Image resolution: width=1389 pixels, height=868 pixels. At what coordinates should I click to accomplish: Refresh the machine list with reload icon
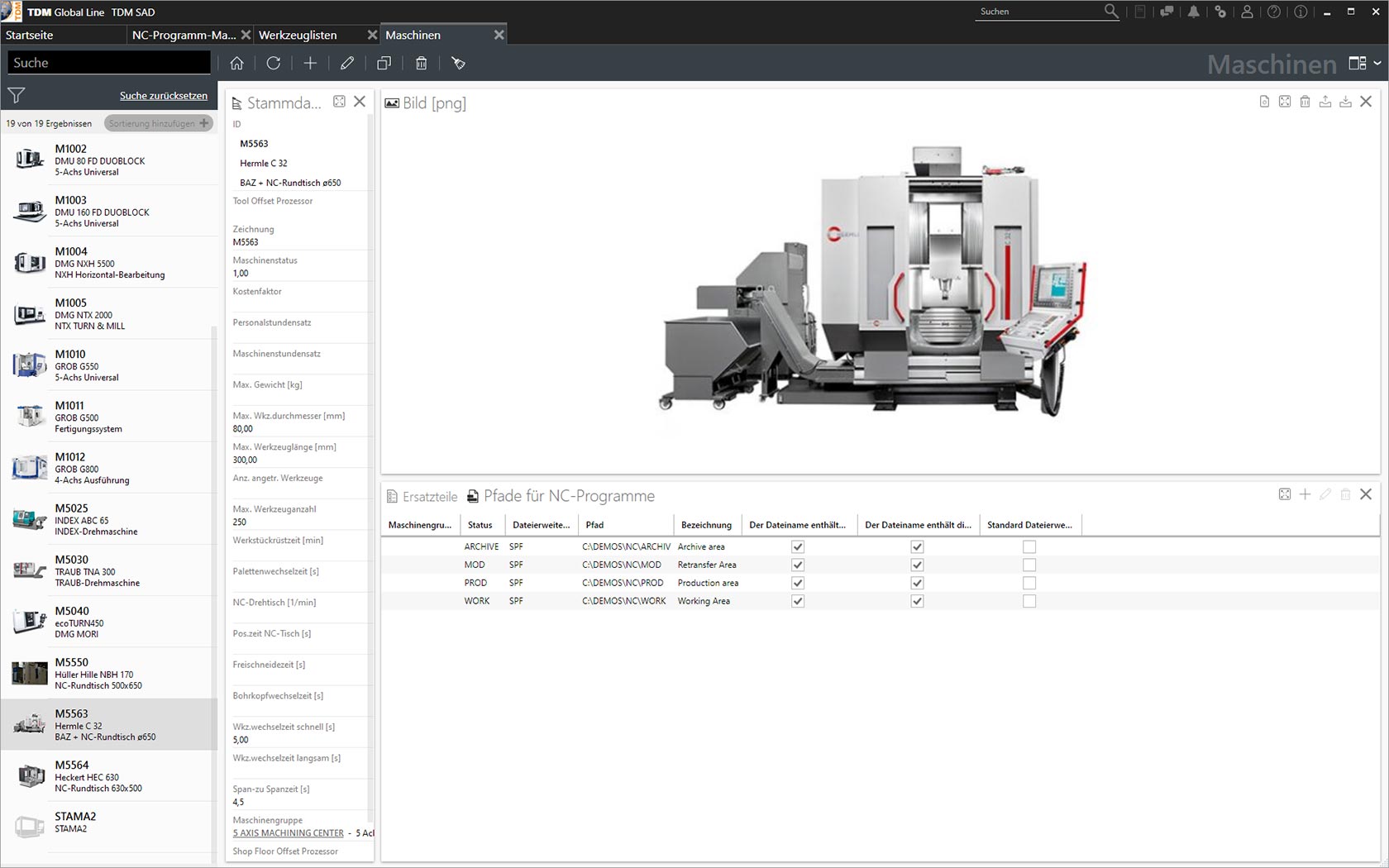(274, 63)
